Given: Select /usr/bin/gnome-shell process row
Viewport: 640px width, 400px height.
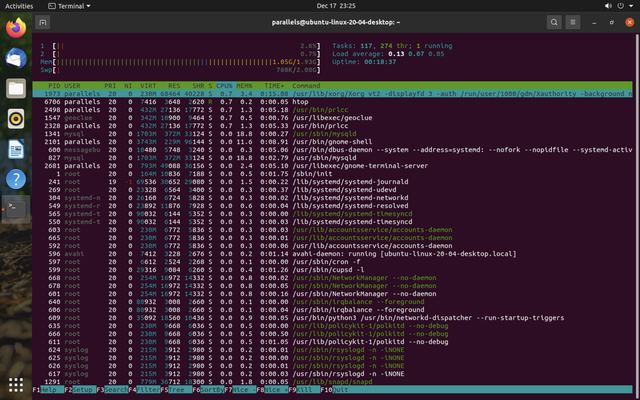Looking at the screenshot, I should [x=332, y=142].
